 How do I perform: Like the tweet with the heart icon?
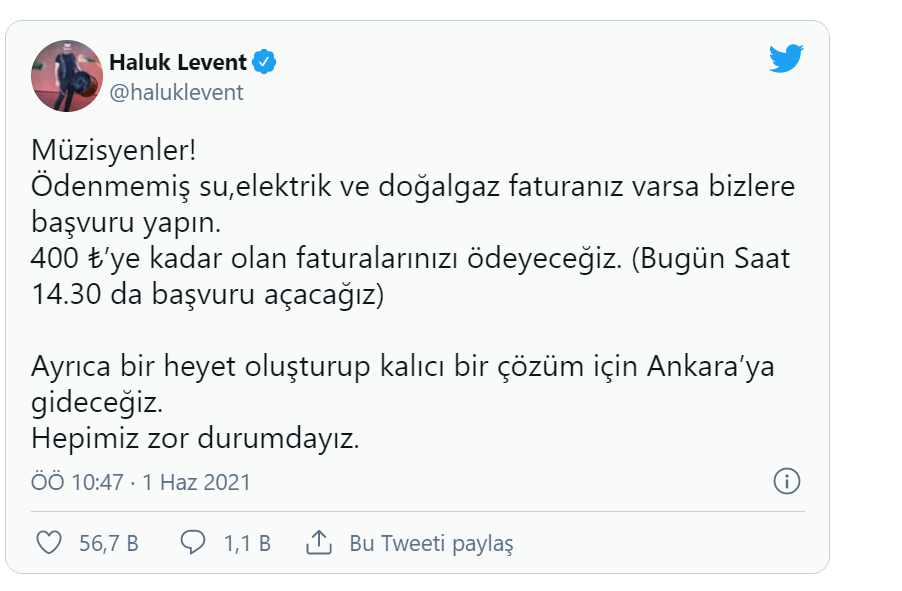(49, 543)
